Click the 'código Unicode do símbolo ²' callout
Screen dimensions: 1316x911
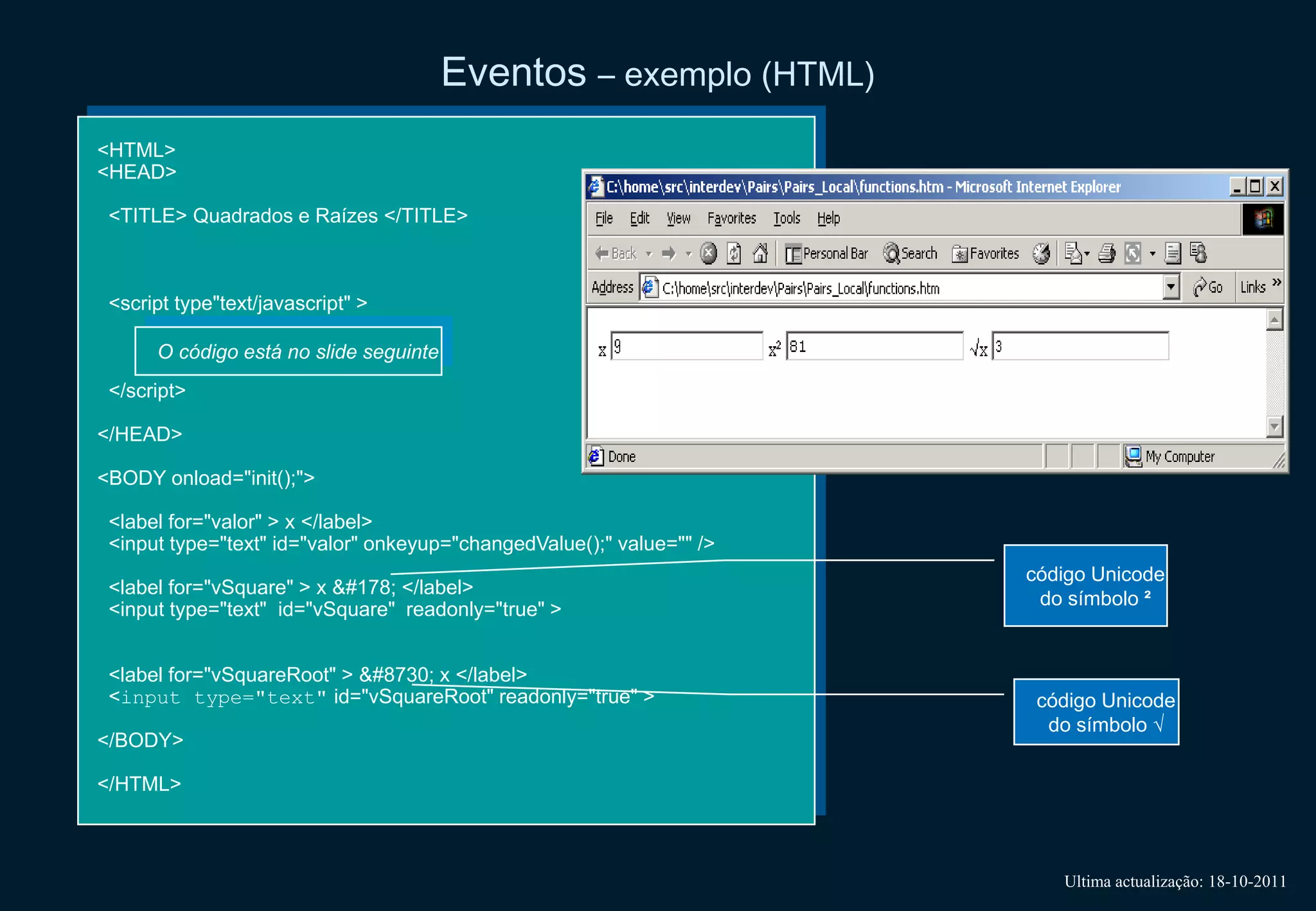(1086, 586)
